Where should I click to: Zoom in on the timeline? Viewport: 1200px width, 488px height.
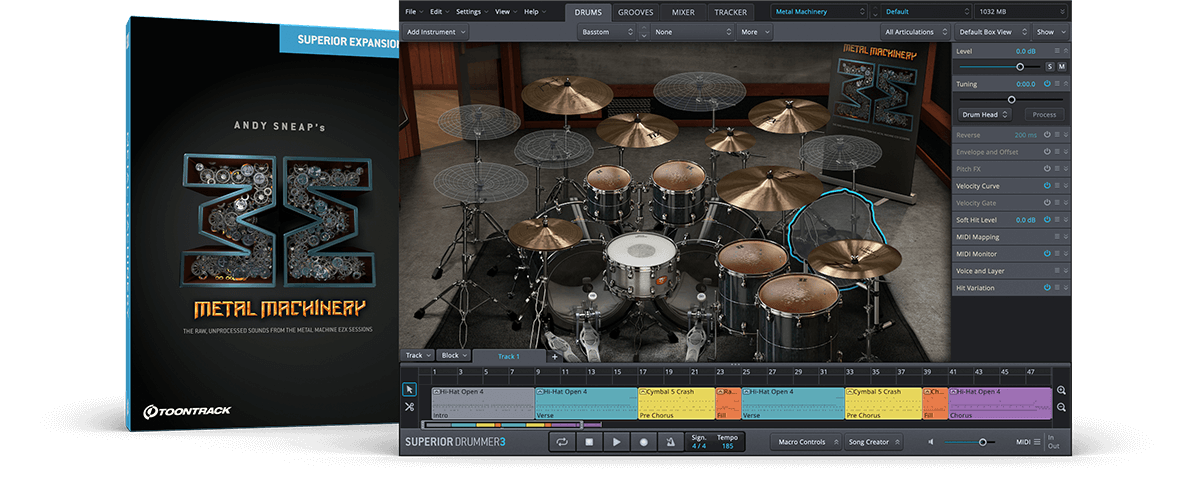click(1061, 391)
